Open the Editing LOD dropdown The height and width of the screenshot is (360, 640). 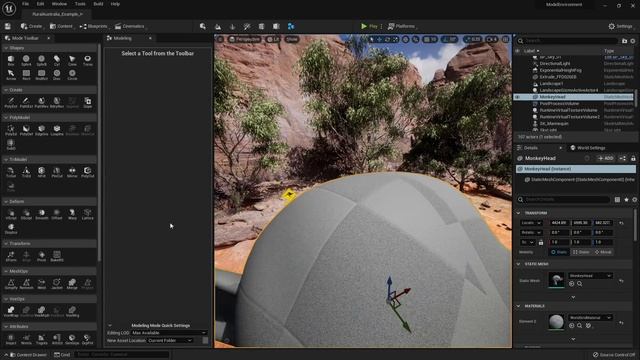pos(169,333)
